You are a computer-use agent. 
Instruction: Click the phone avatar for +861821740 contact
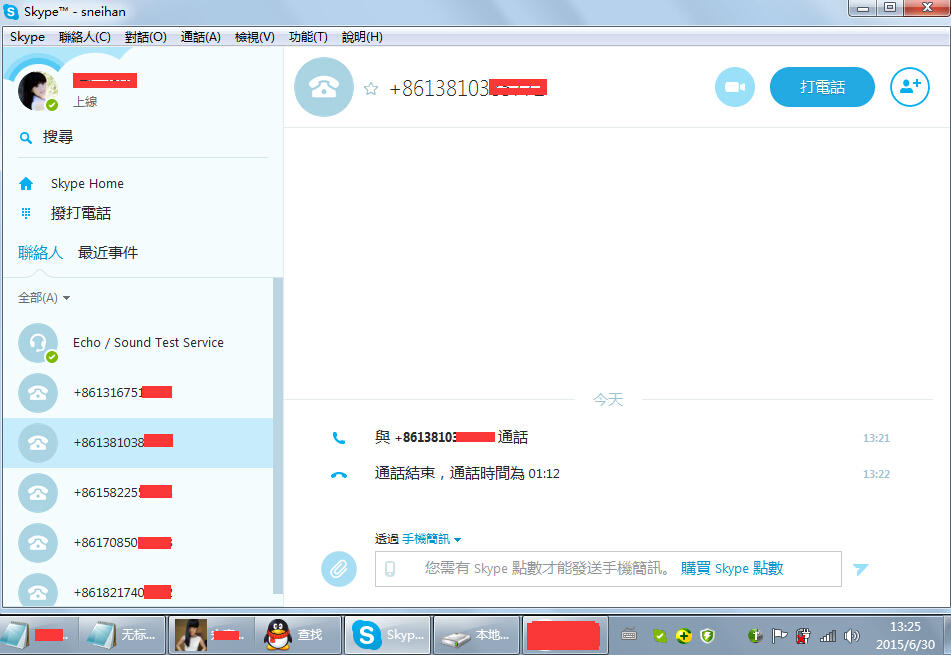click(x=38, y=590)
